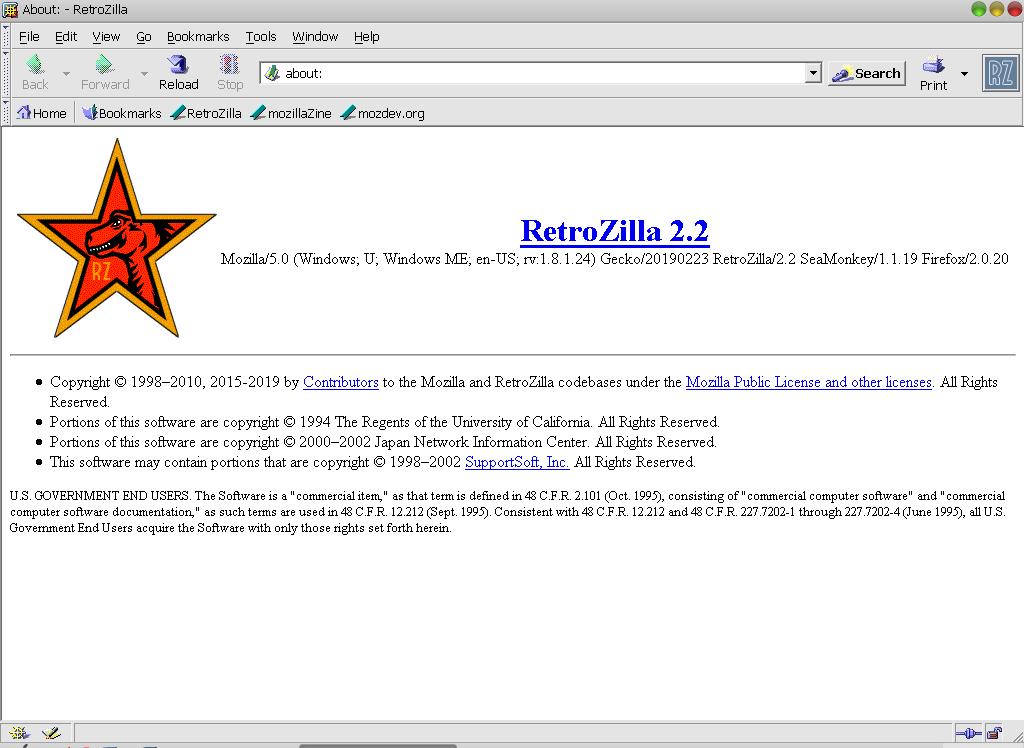
Task: Launch Composer from the status bar
Action: [52, 732]
